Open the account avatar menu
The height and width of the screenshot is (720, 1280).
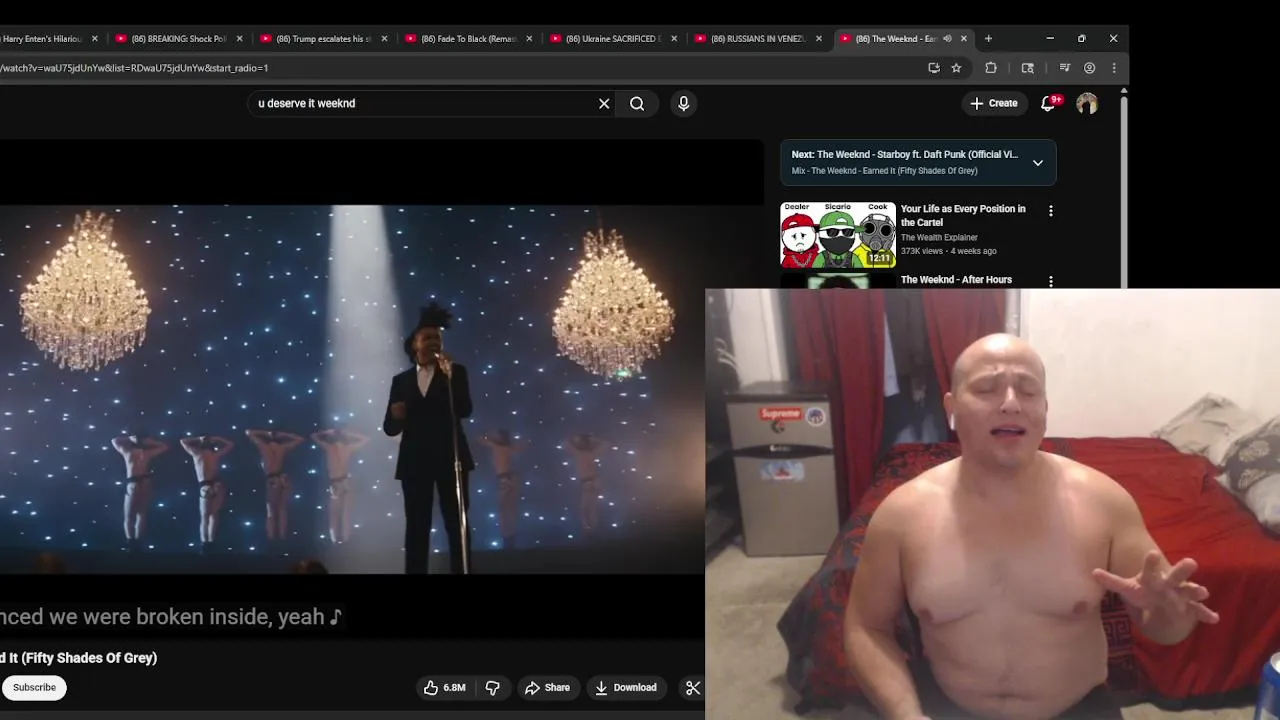(x=1087, y=103)
